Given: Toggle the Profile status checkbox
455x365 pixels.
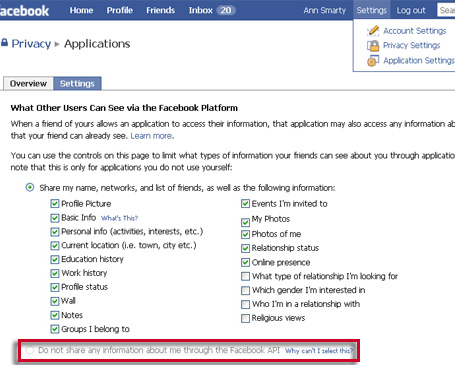Looking at the screenshot, I should pyautogui.click(x=55, y=287).
